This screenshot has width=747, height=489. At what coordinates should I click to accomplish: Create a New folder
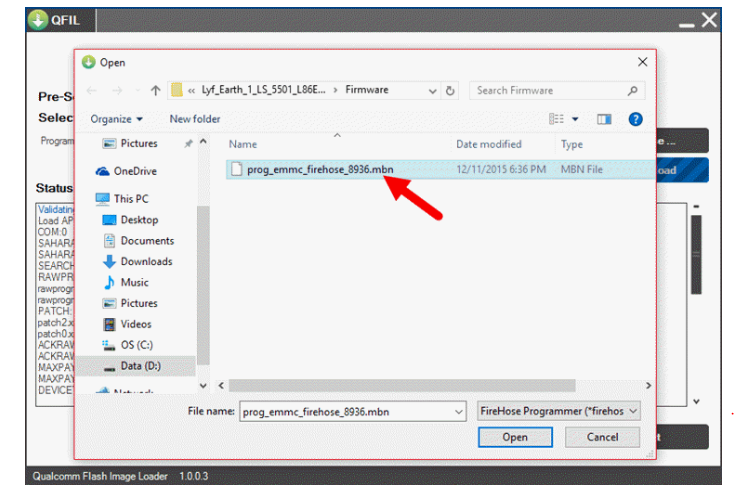[x=195, y=119]
